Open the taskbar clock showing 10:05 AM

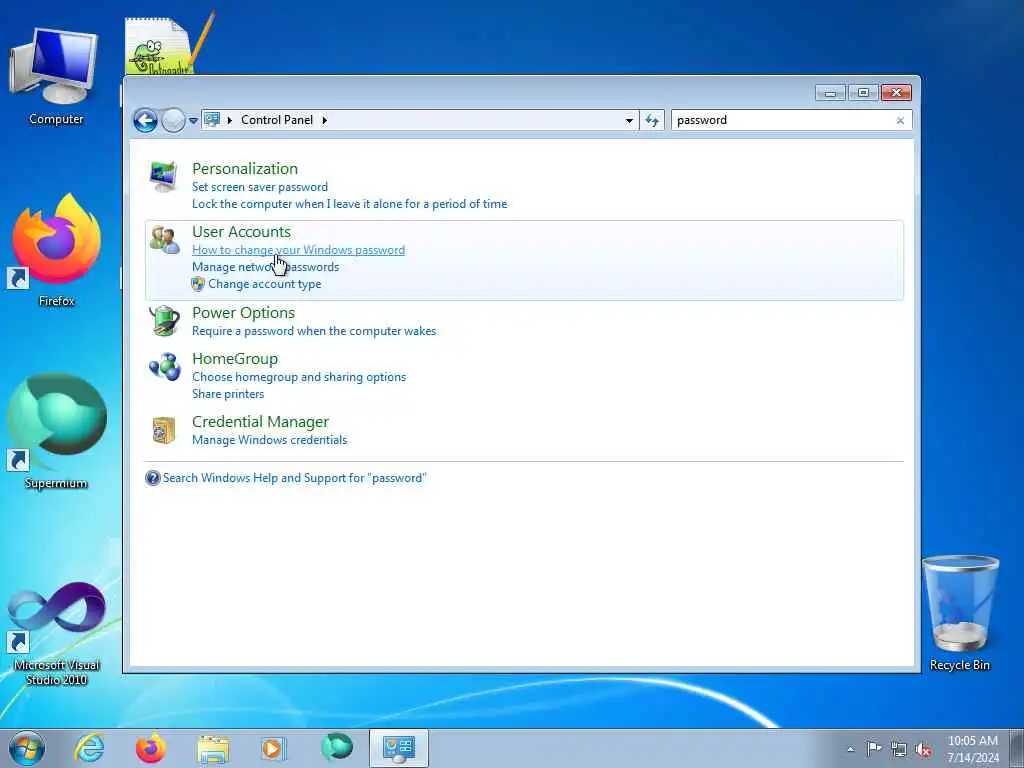click(x=973, y=749)
